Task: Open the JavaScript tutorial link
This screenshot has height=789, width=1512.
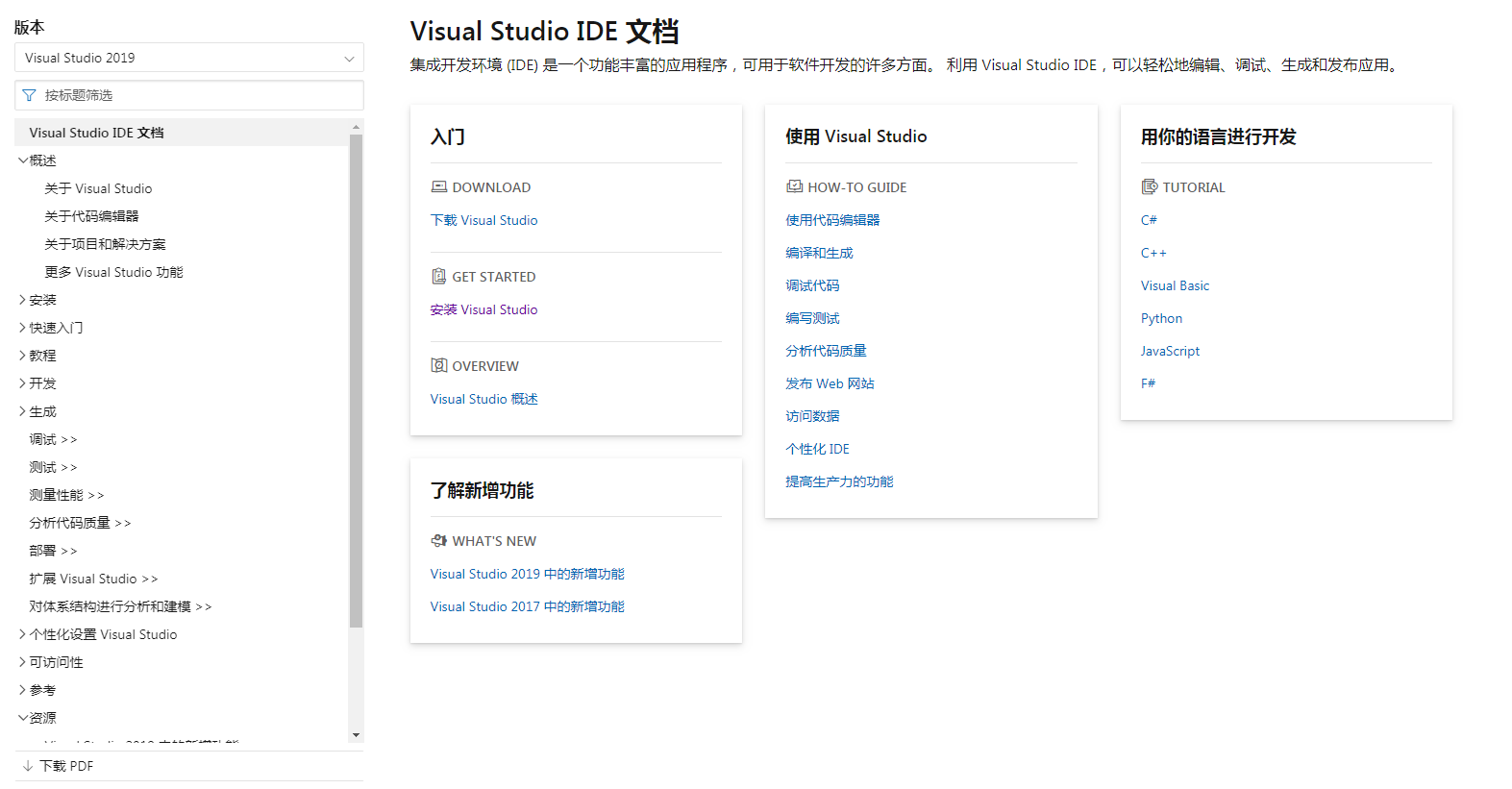Action: click(x=1170, y=351)
